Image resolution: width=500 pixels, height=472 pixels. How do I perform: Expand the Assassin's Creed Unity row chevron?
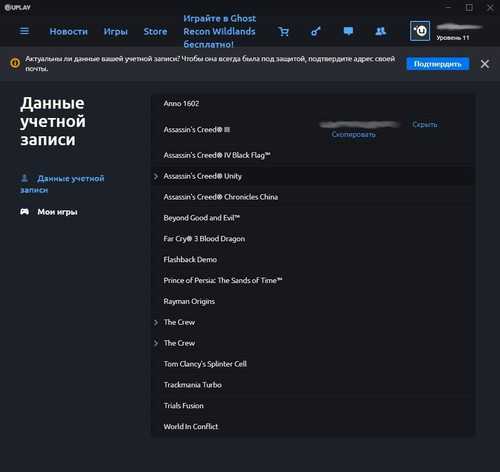coord(156,176)
